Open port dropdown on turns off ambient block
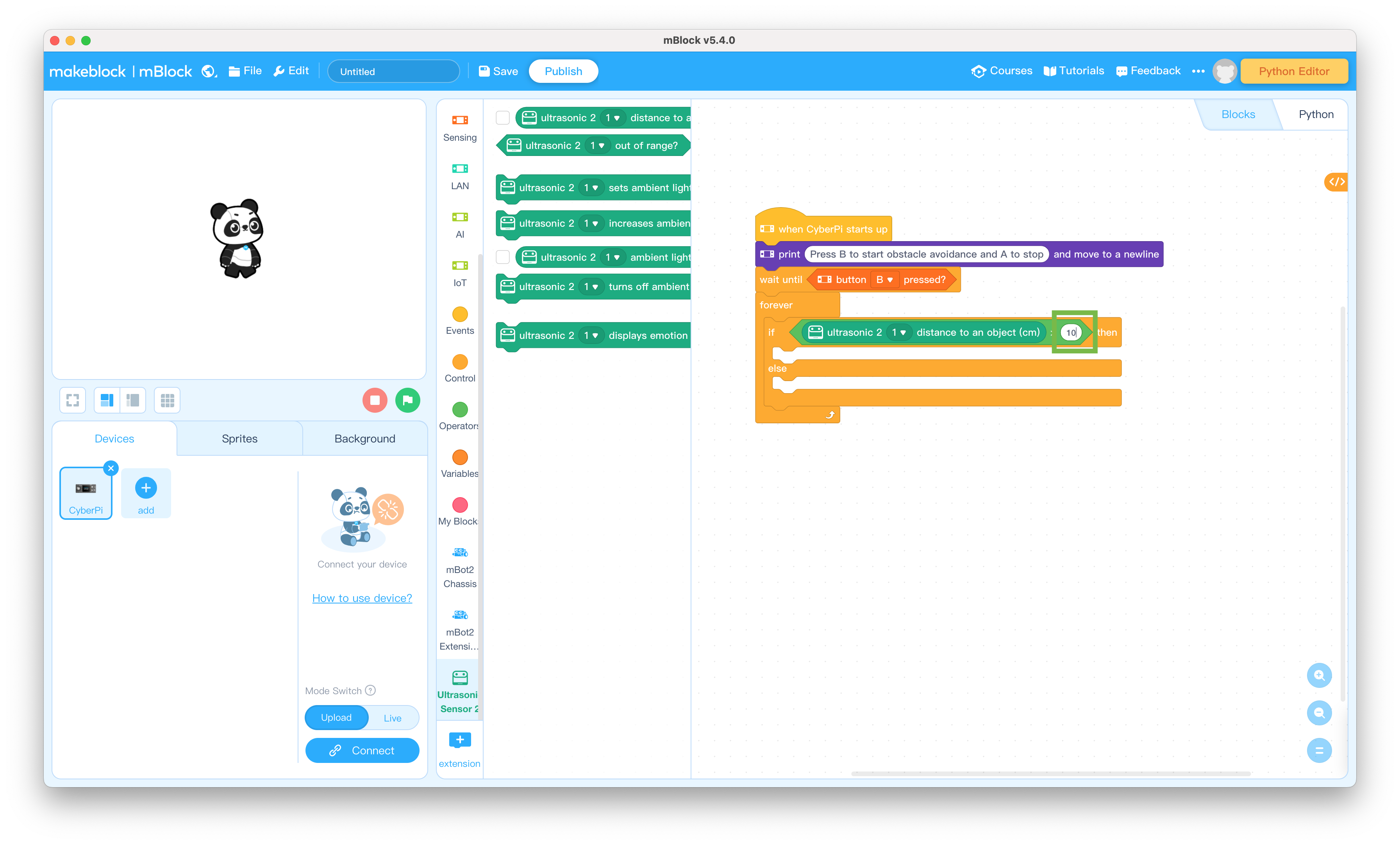Screen dimensions: 1400x845 [591, 286]
